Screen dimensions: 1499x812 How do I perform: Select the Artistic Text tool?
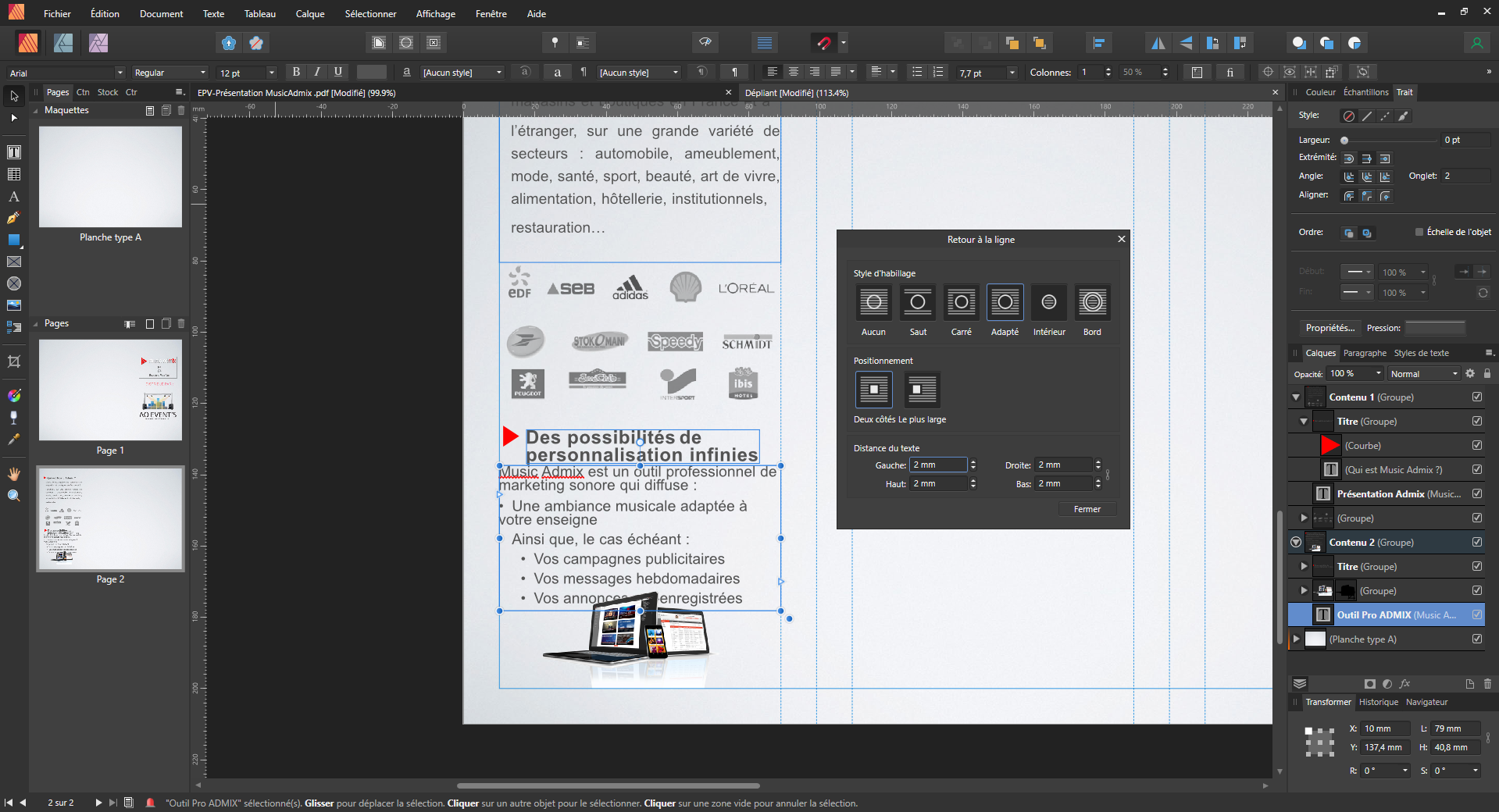point(14,197)
